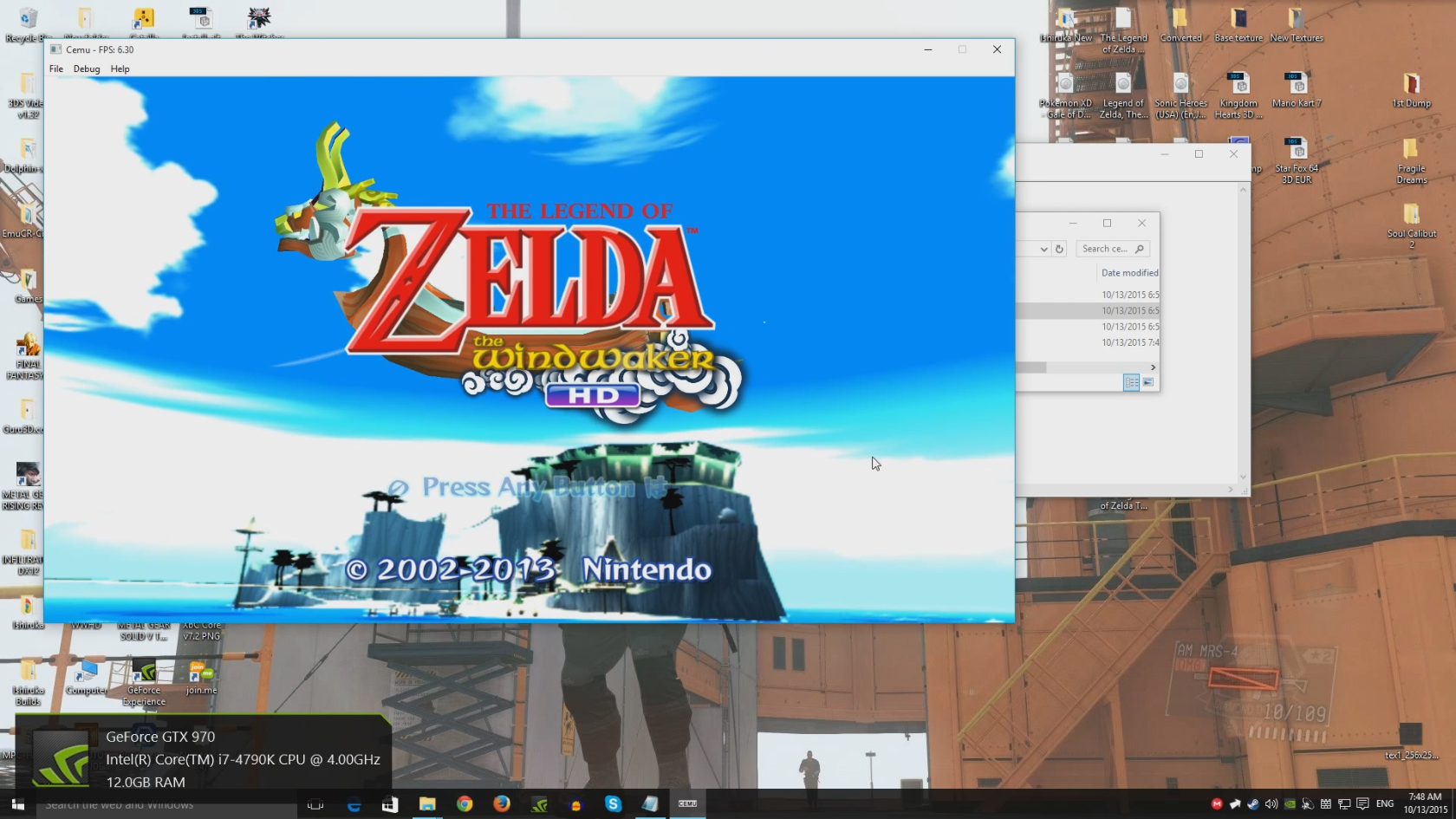Click the scroll-down arrow in the back window
The image size is (1456, 819).
click(1243, 477)
